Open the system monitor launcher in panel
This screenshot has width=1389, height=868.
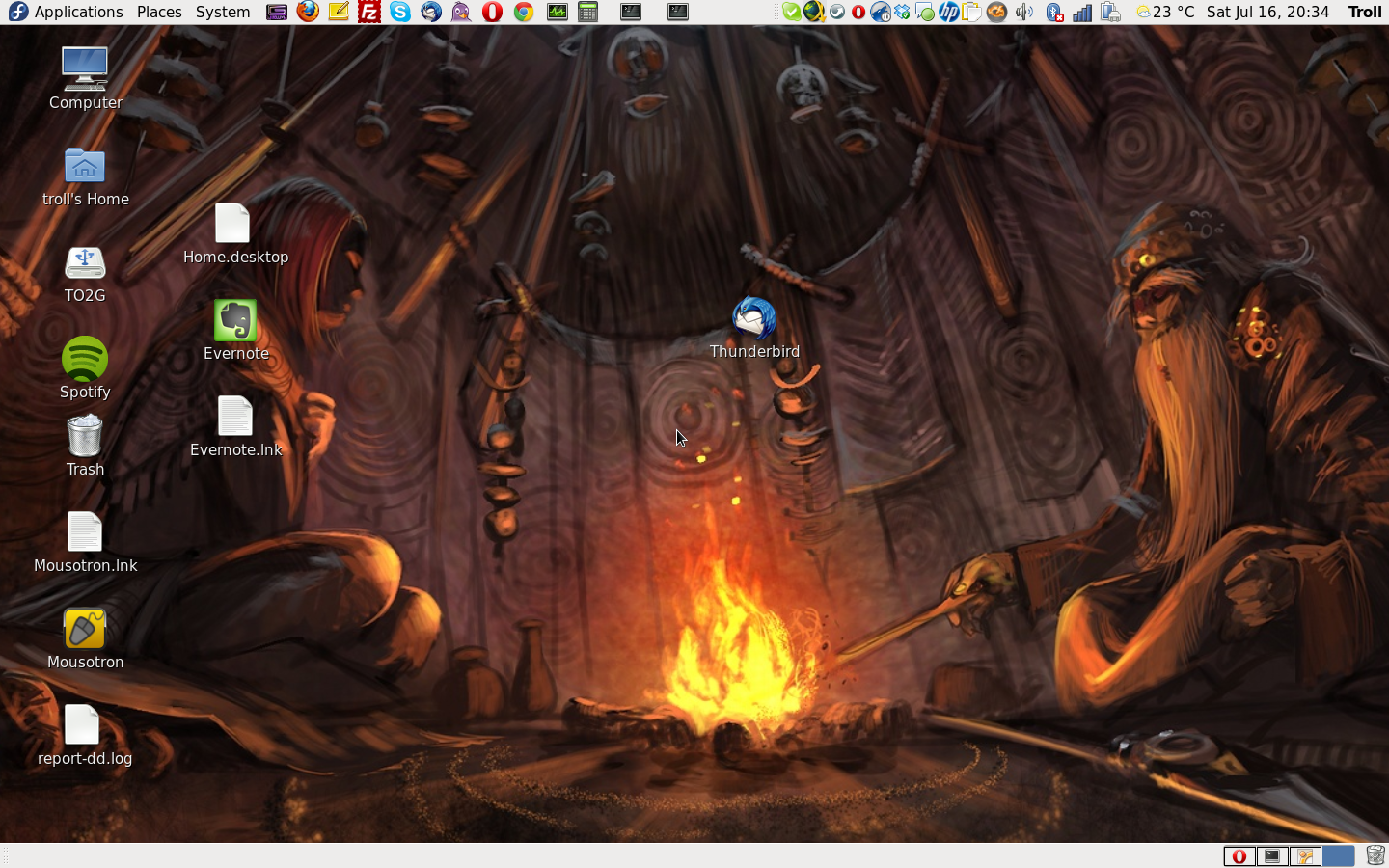click(x=558, y=12)
